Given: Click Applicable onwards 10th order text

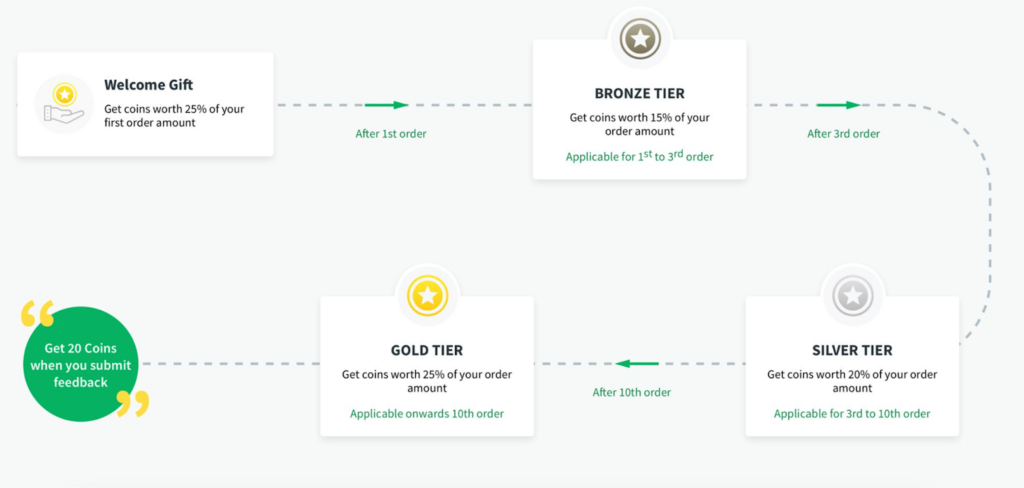Looking at the screenshot, I should click(x=427, y=414).
